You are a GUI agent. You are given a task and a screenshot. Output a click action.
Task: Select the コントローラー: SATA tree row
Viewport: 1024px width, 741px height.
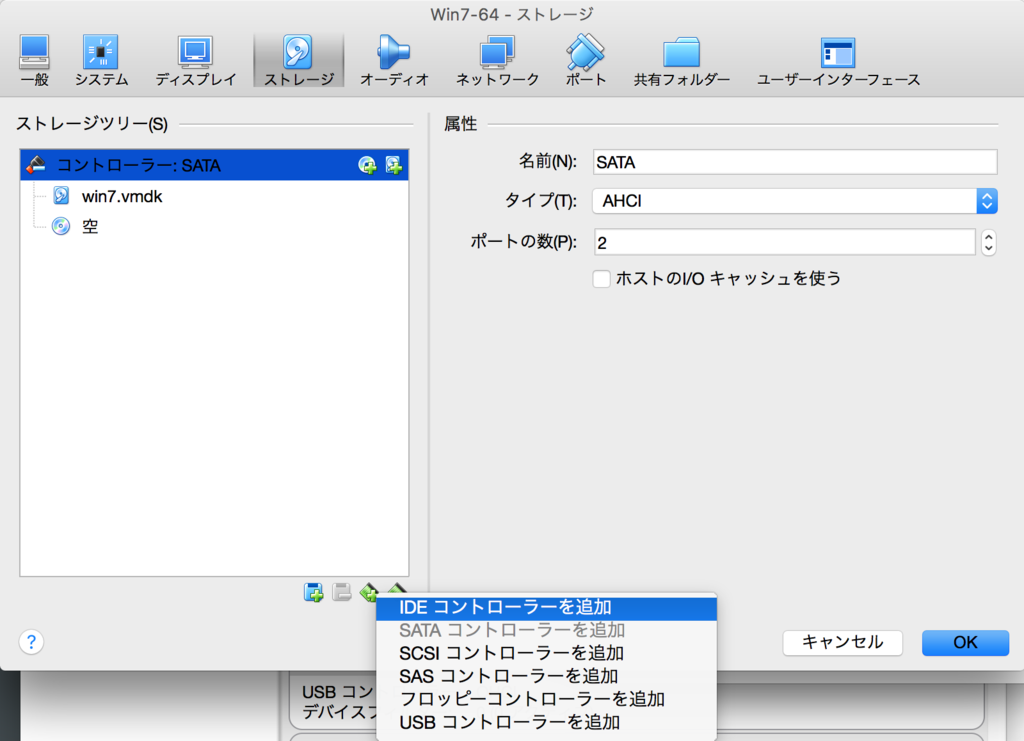(x=214, y=165)
